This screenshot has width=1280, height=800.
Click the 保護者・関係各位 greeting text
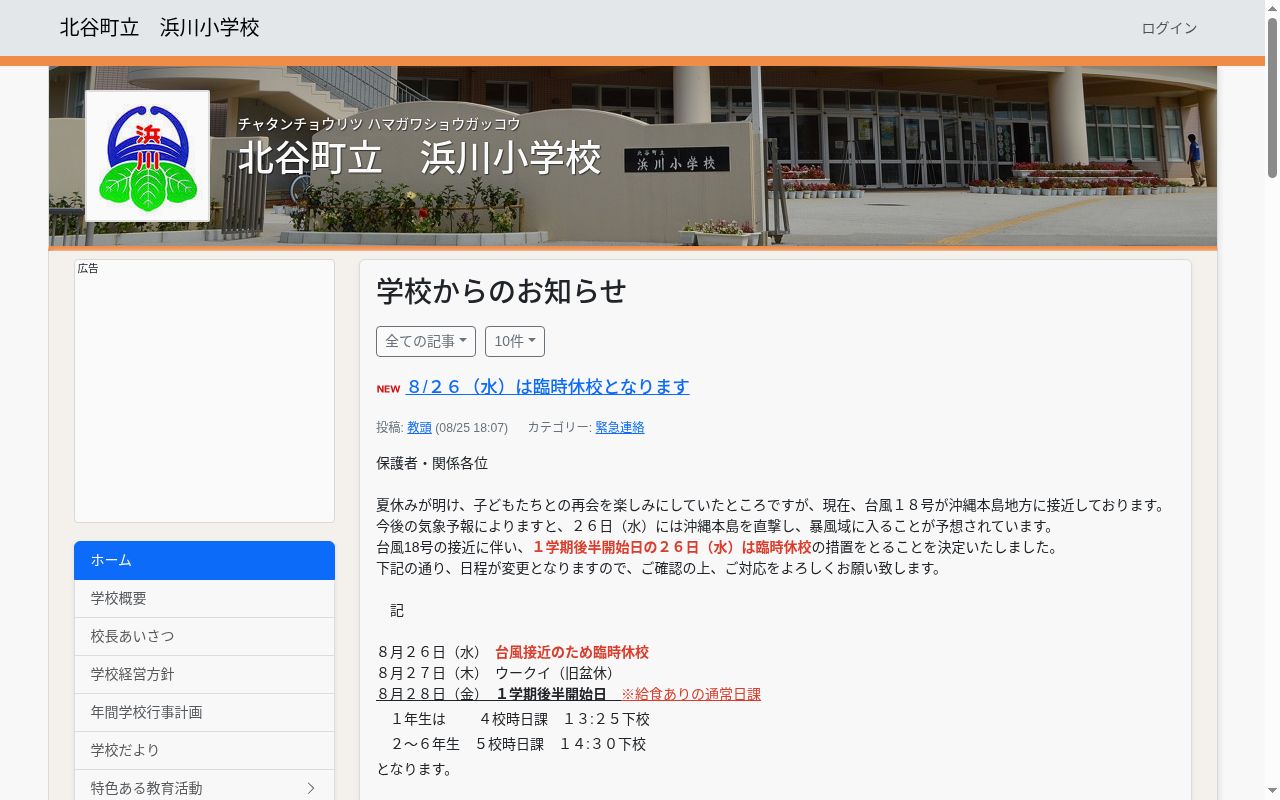tap(432, 463)
